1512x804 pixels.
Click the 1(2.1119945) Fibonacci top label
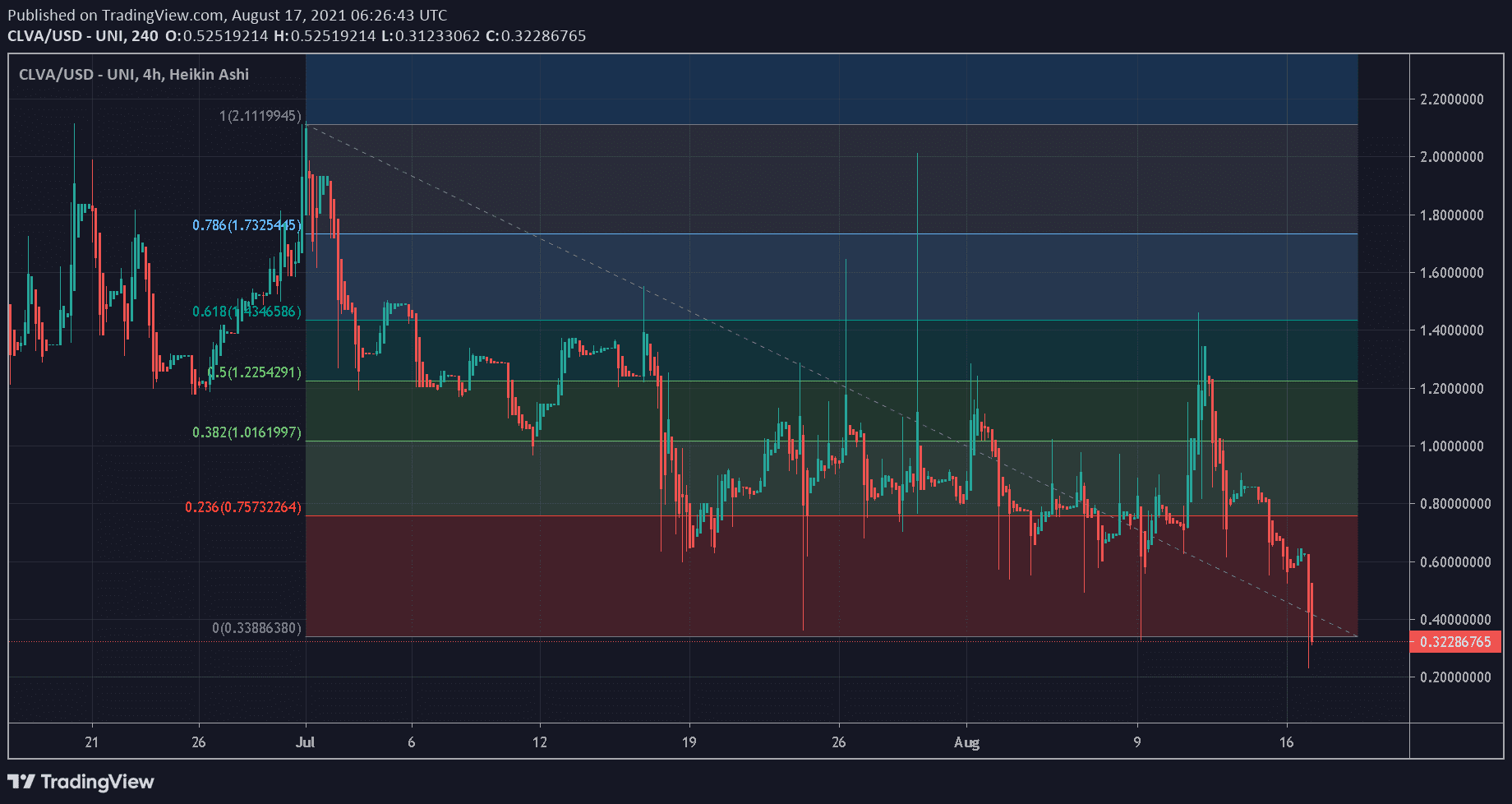coord(260,116)
